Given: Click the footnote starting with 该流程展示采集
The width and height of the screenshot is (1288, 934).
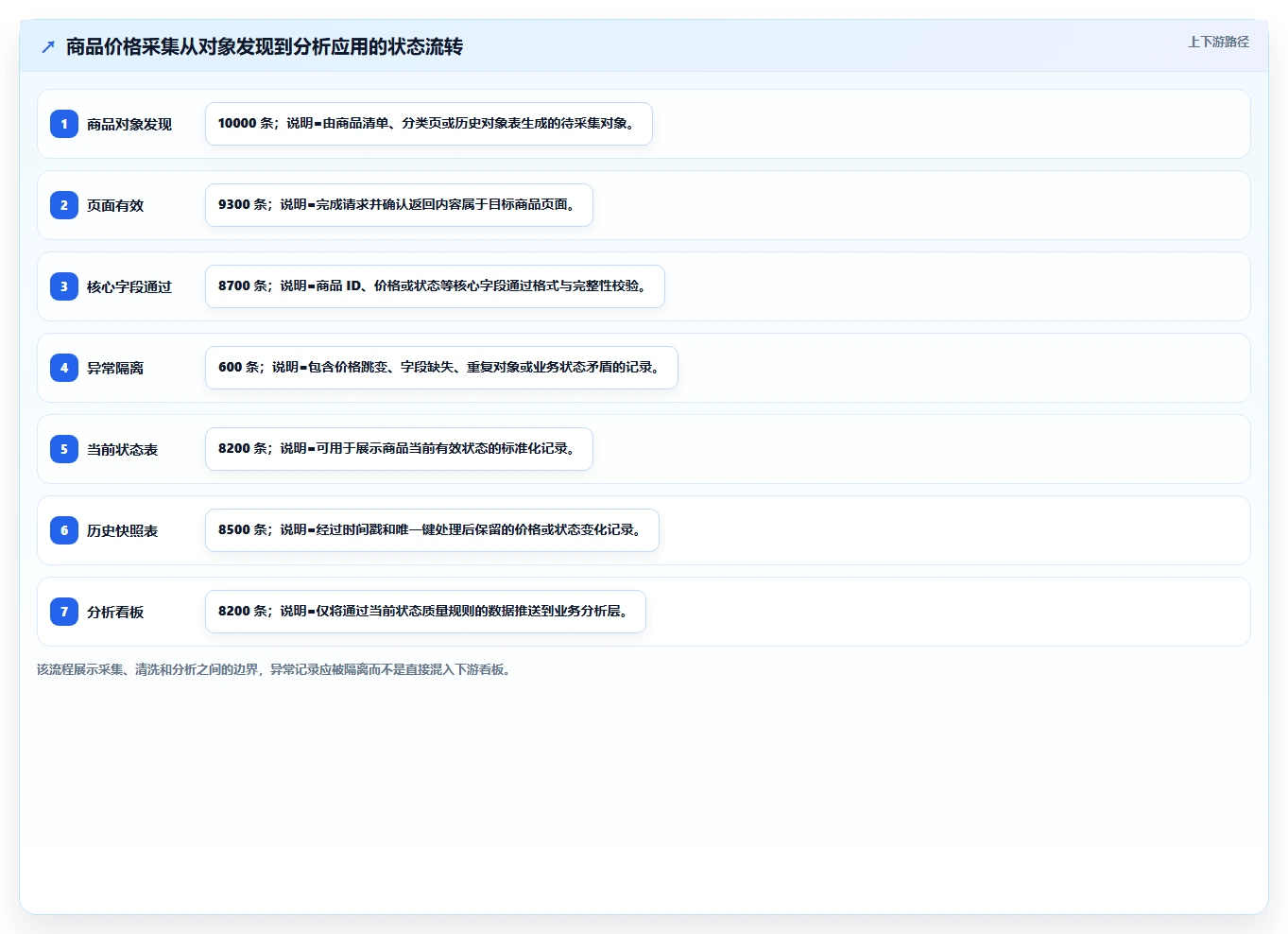Looking at the screenshot, I should (x=276, y=669).
